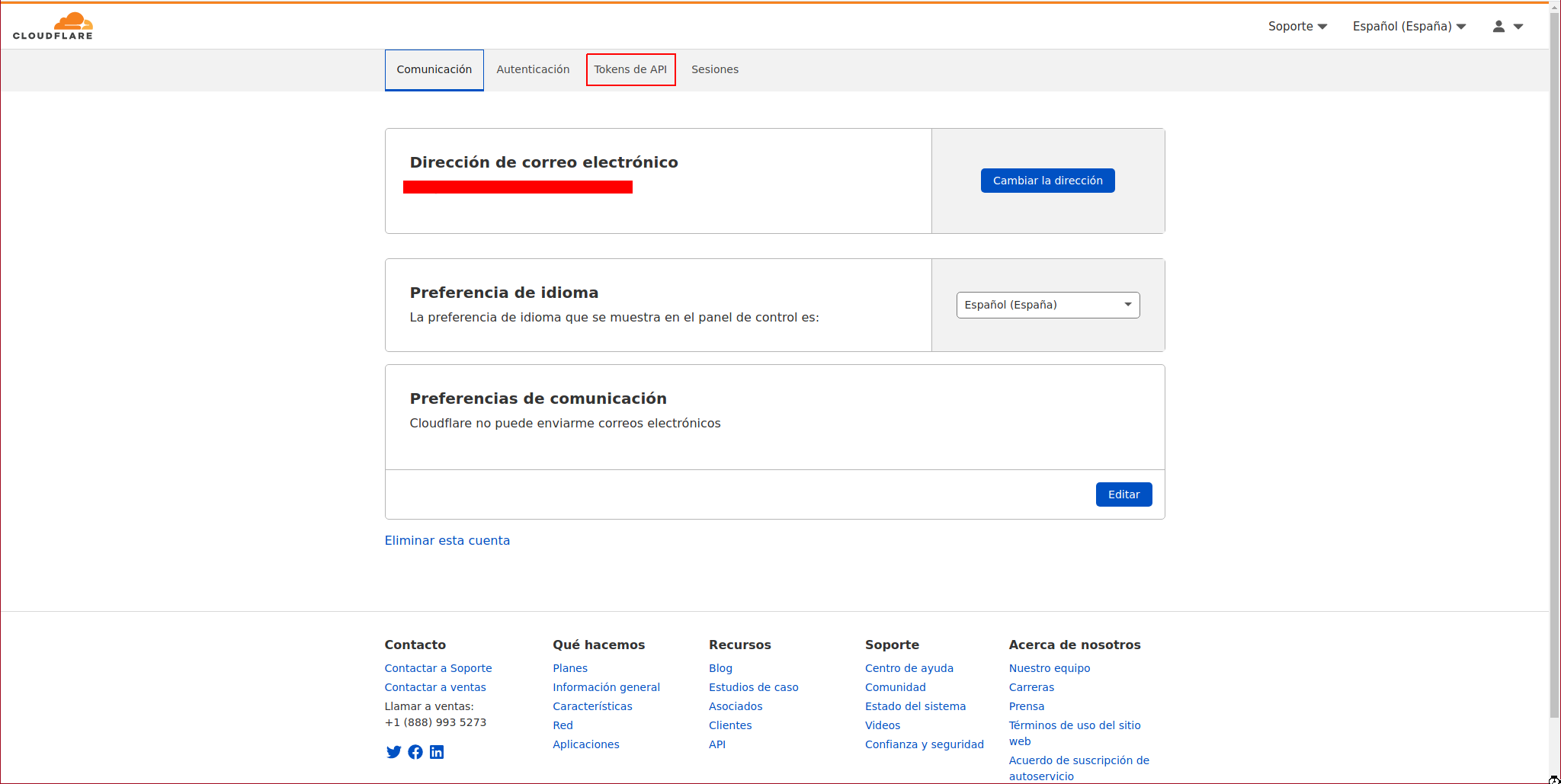Select the Comunicación tab
Image resolution: width=1561 pixels, height=784 pixels.
click(434, 69)
